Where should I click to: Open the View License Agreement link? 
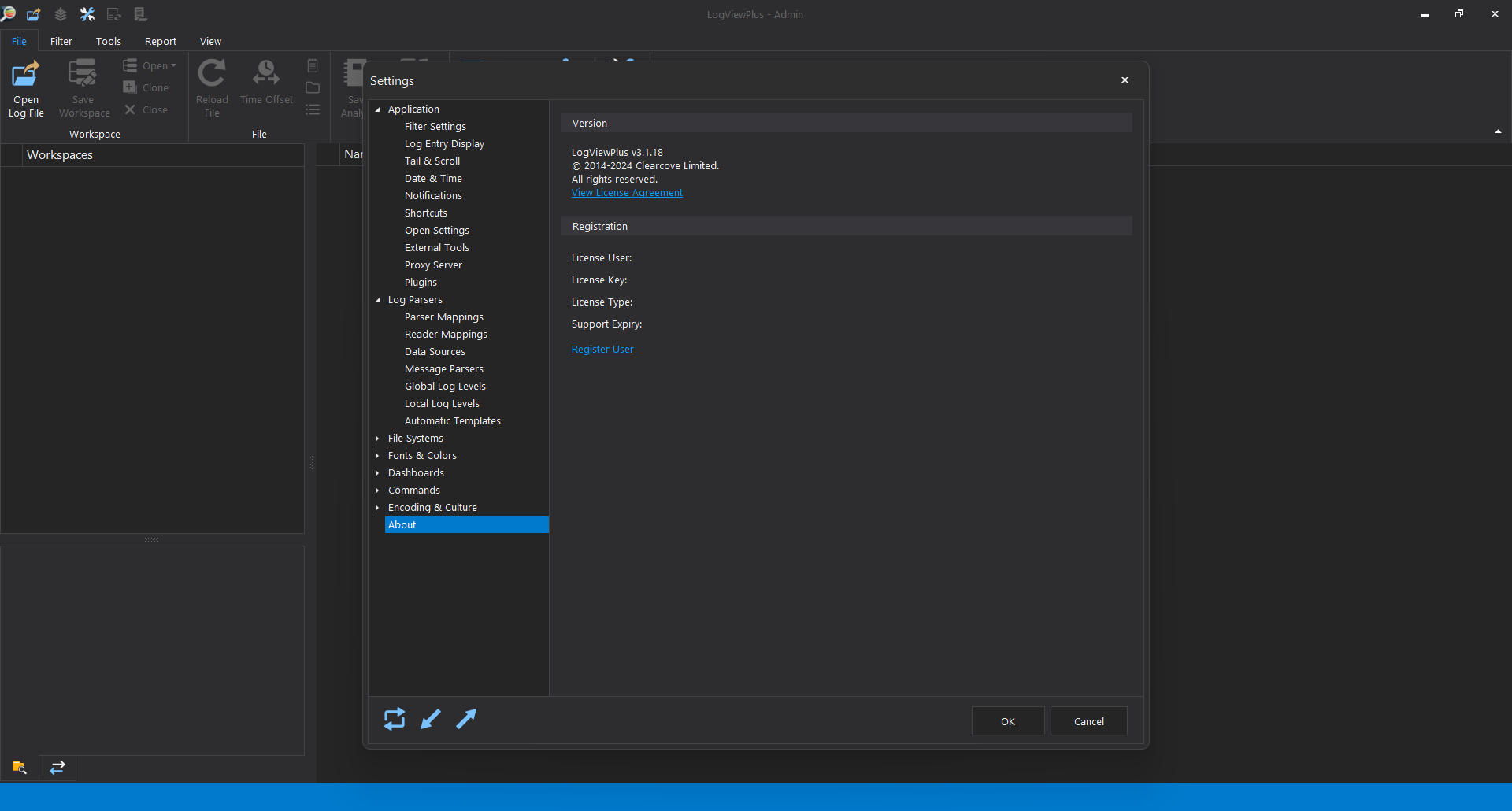pos(627,193)
